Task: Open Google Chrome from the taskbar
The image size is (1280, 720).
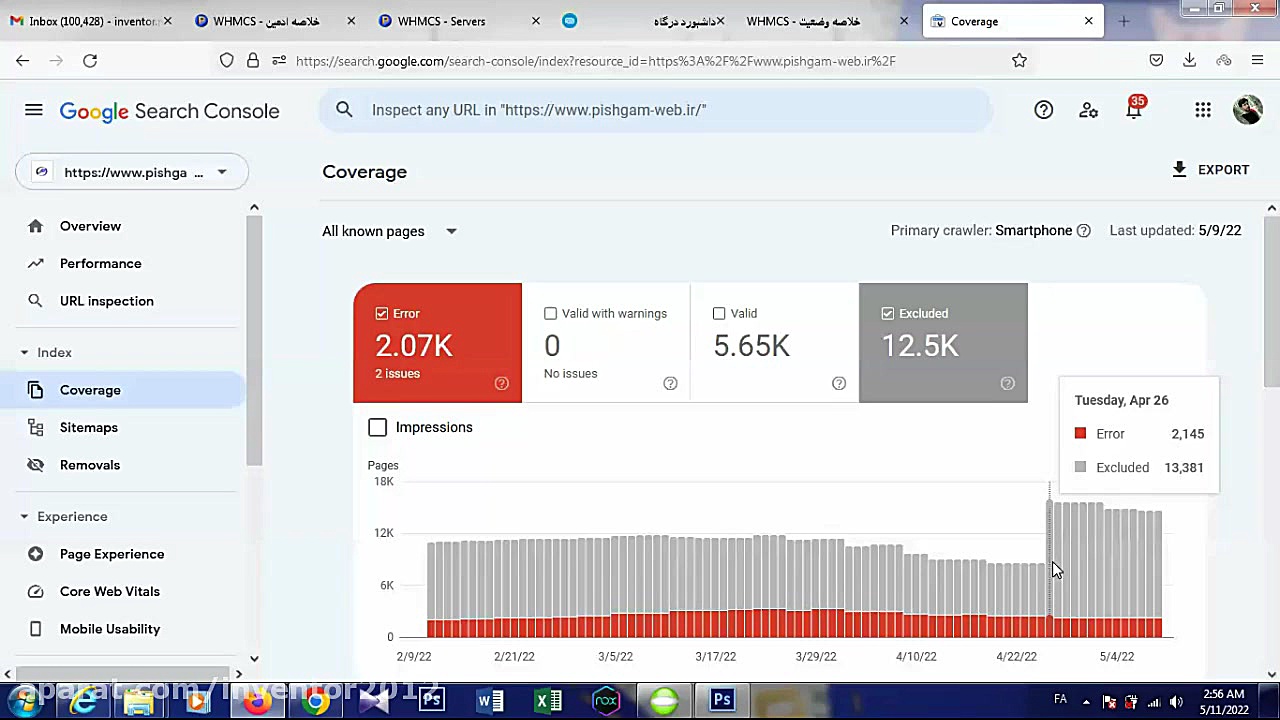Action: click(x=316, y=701)
